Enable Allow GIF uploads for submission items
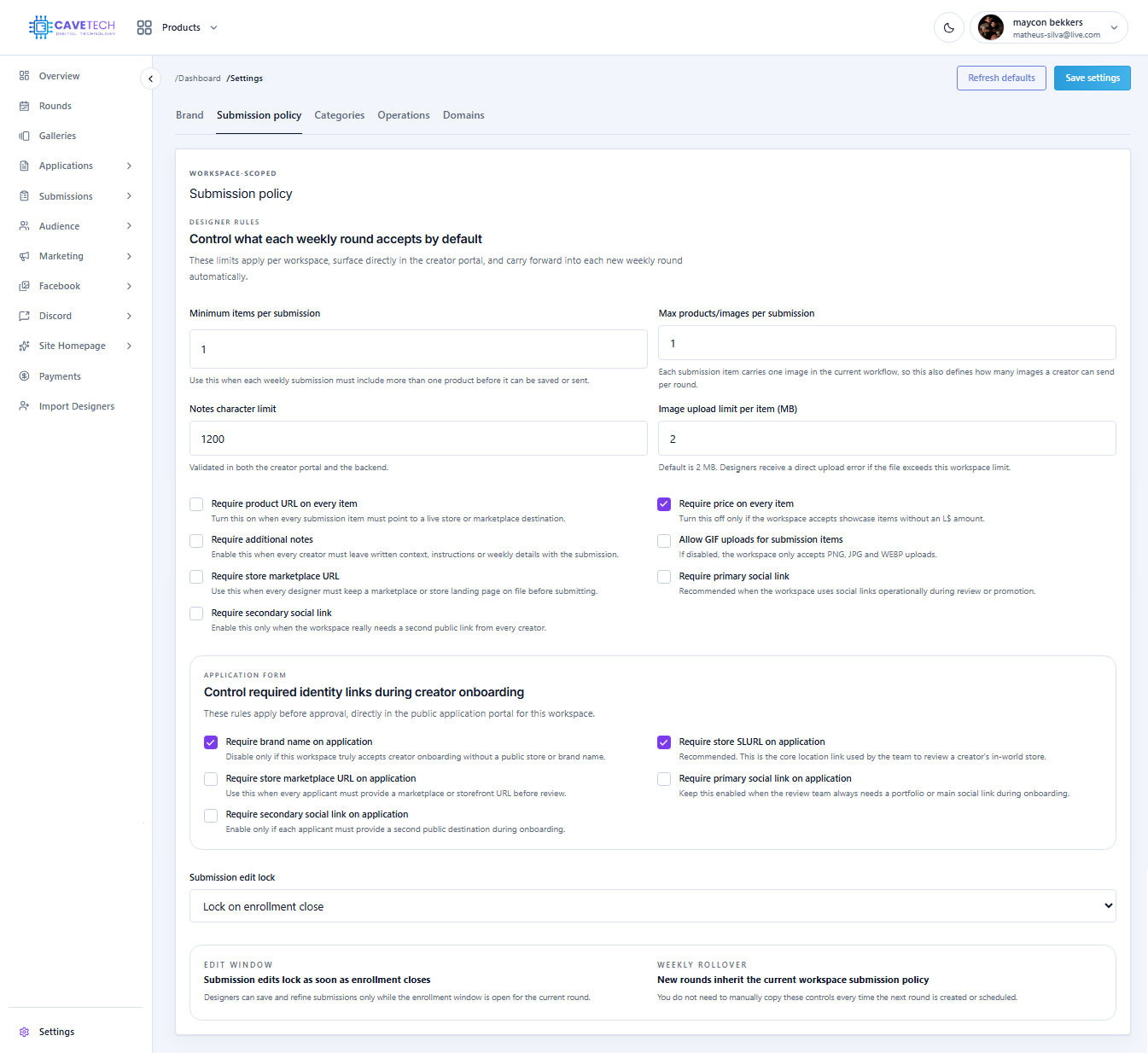The image size is (1148, 1053). tap(664, 540)
